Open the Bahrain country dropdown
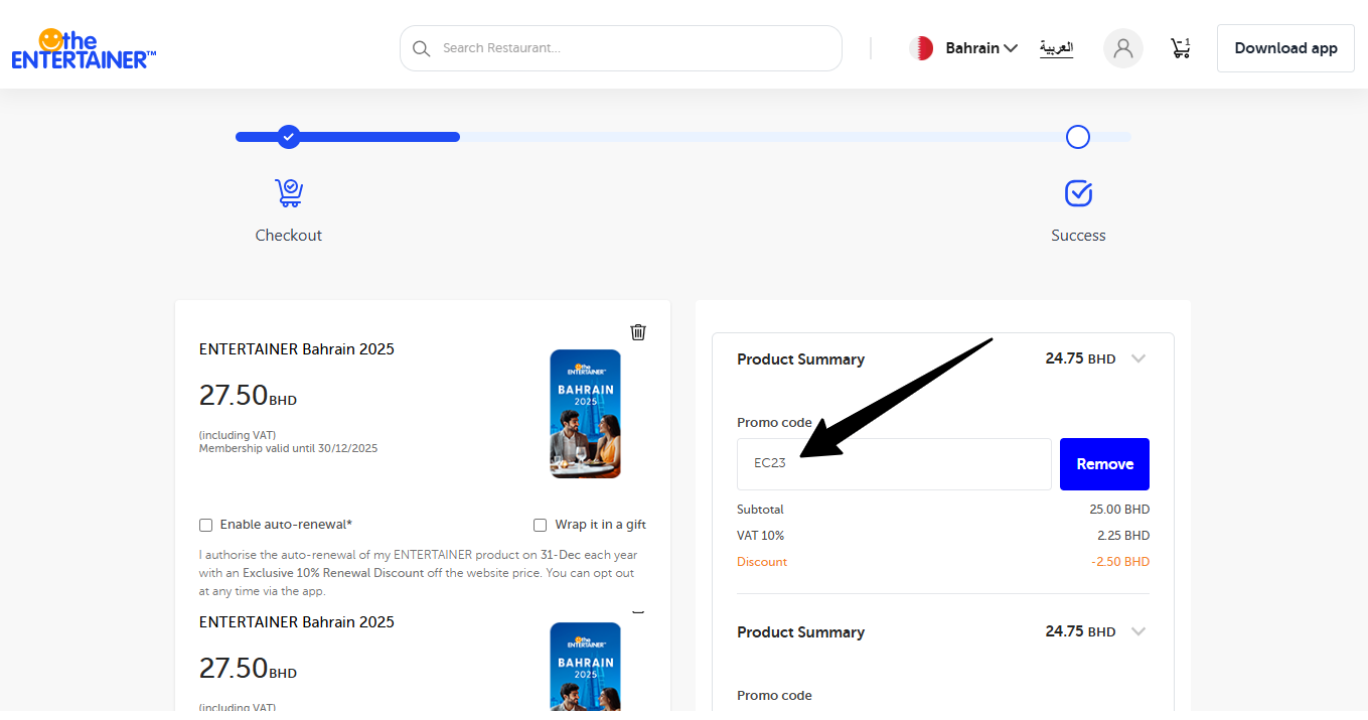1368x720 pixels. tap(981, 48)
